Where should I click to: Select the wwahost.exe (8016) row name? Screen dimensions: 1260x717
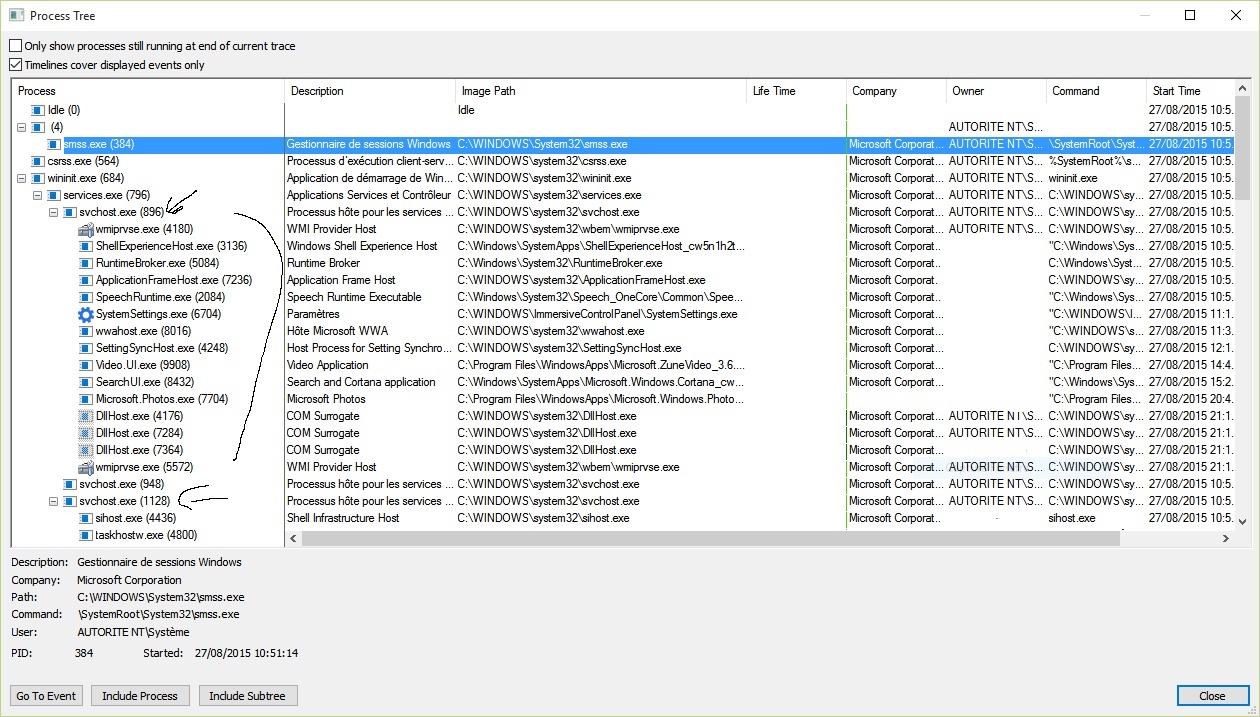[x=143, y=331]
